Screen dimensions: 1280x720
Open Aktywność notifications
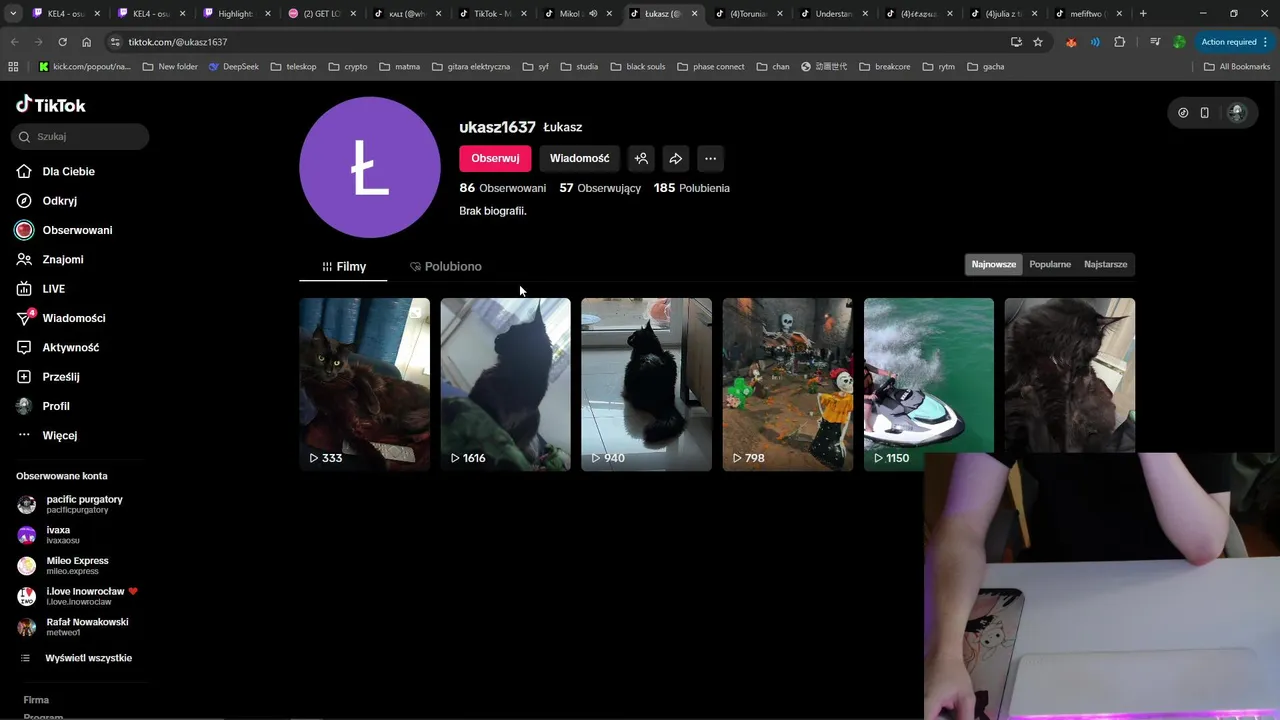tap(70, 347)
